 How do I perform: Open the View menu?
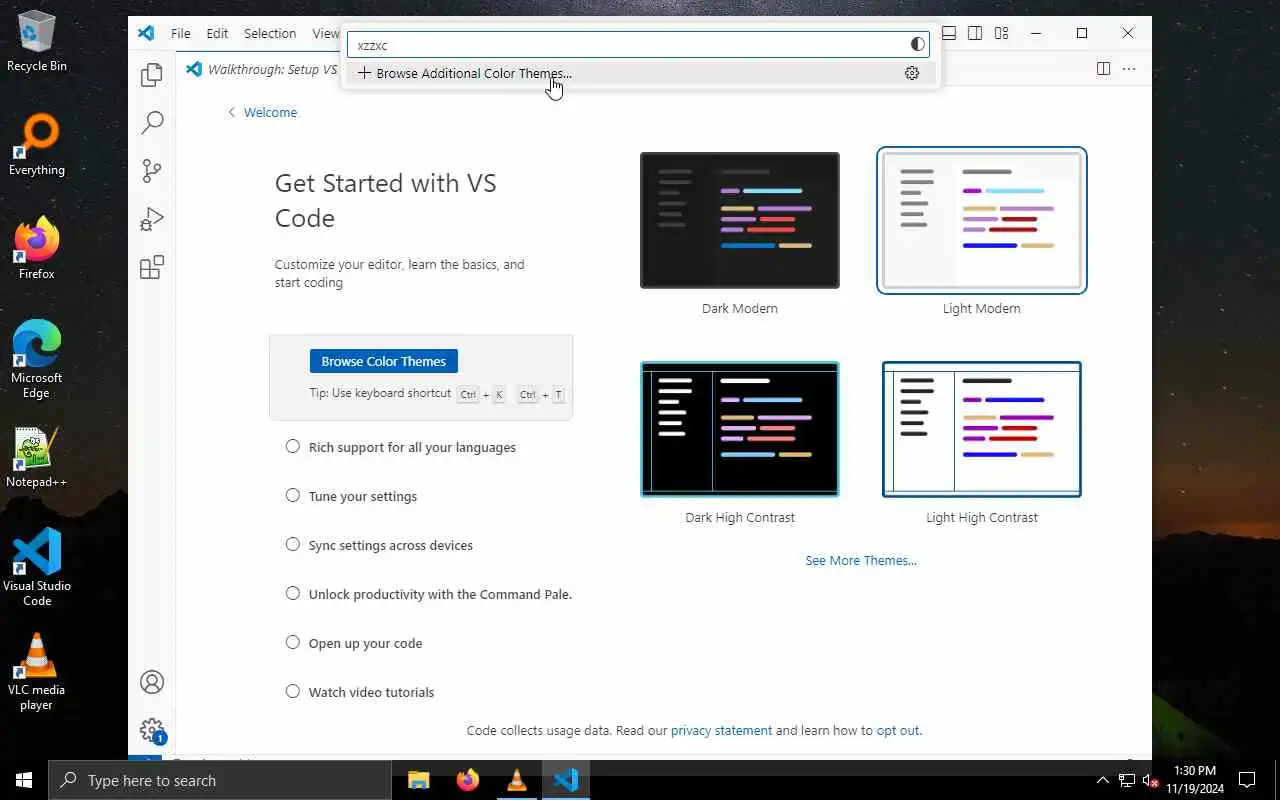coord(326,33)
